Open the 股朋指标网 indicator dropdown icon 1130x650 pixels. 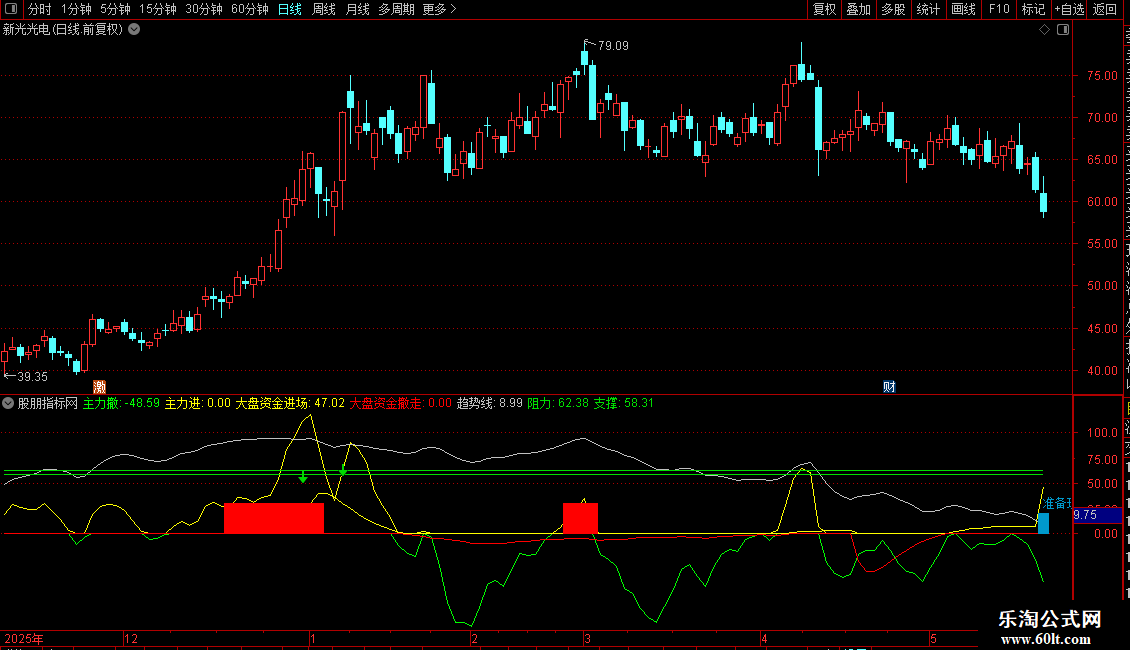[8, 404]
